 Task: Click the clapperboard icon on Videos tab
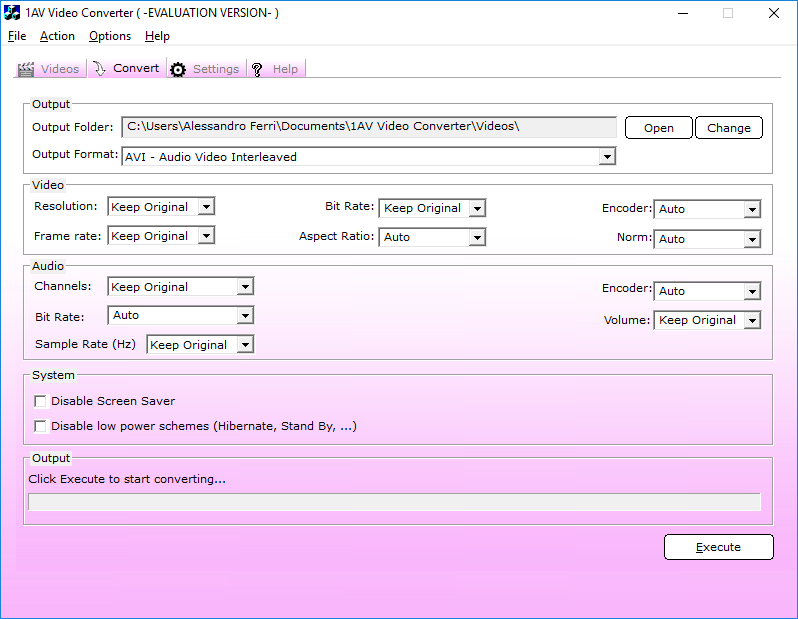pos(25,69)
